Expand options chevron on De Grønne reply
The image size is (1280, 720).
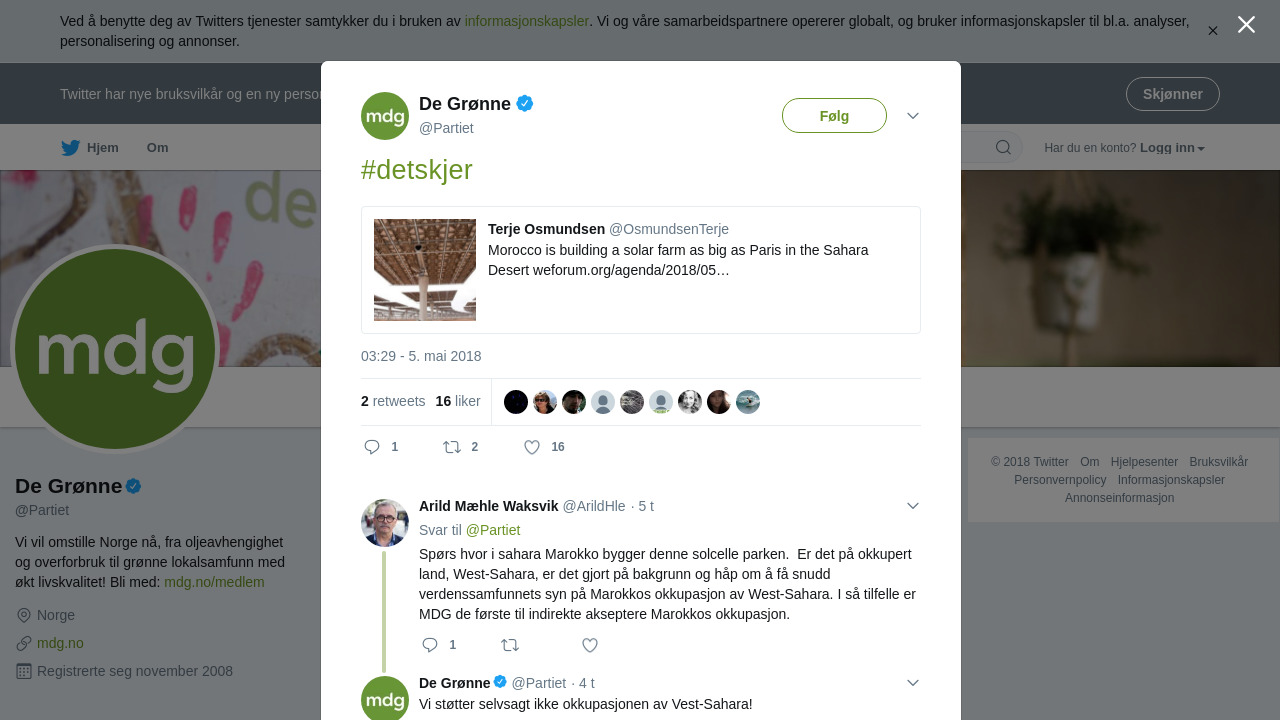(913, 683)
